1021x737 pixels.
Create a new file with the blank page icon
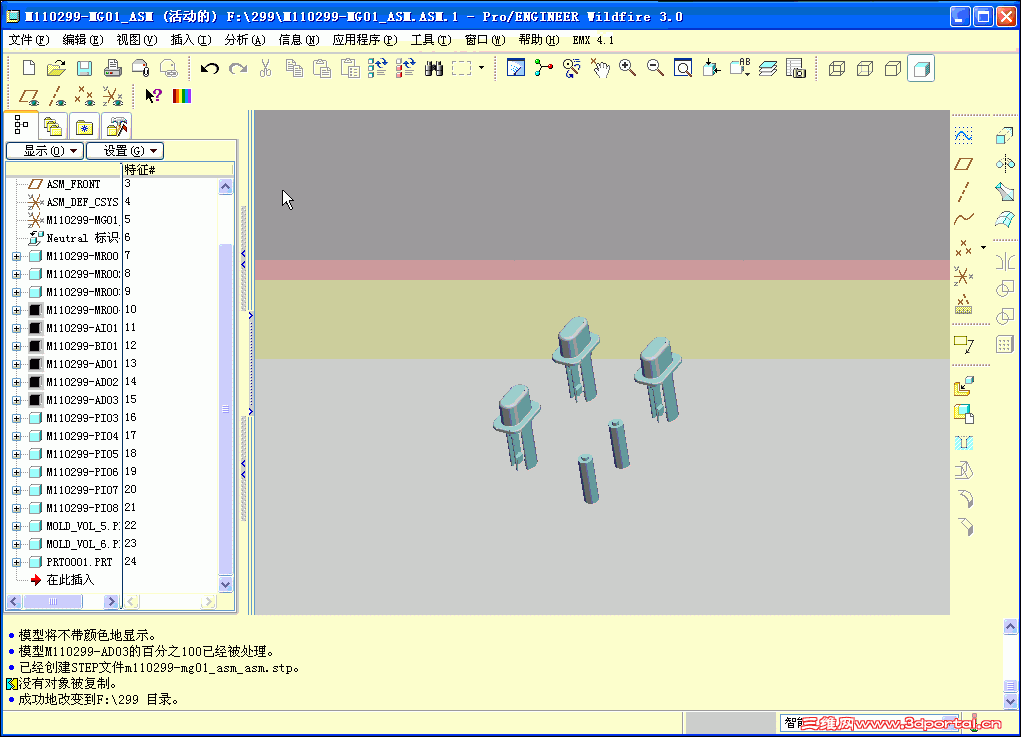(x=29, y=68)
